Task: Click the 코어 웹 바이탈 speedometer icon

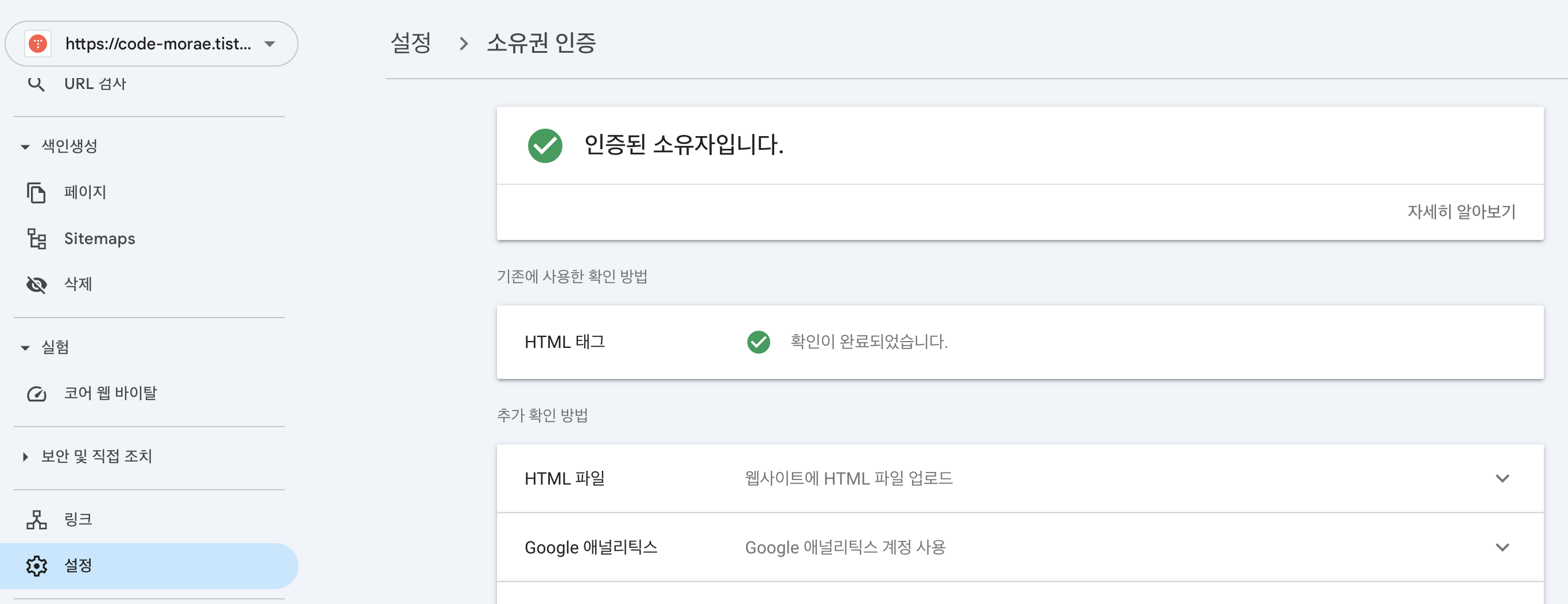Action: [37, 394]
